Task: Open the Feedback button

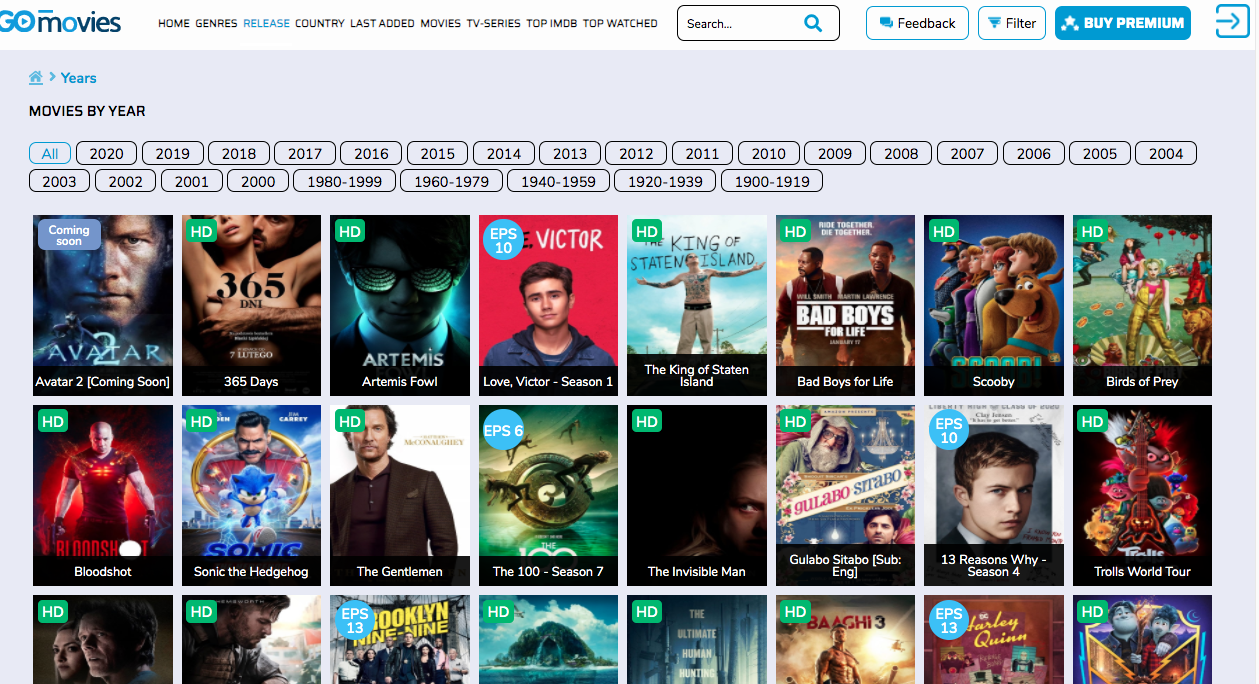Action: pos(917,23)
